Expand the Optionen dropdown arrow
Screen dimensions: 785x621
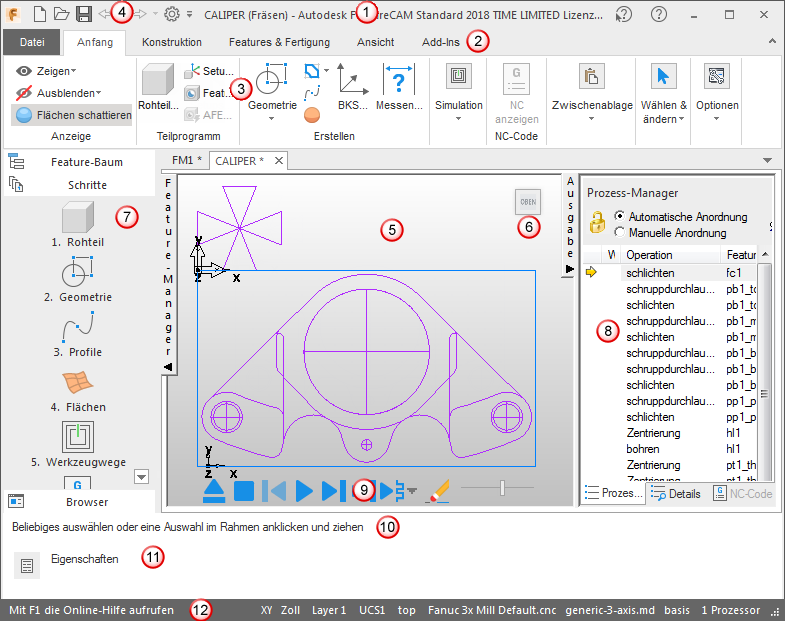tap(716, 119)
